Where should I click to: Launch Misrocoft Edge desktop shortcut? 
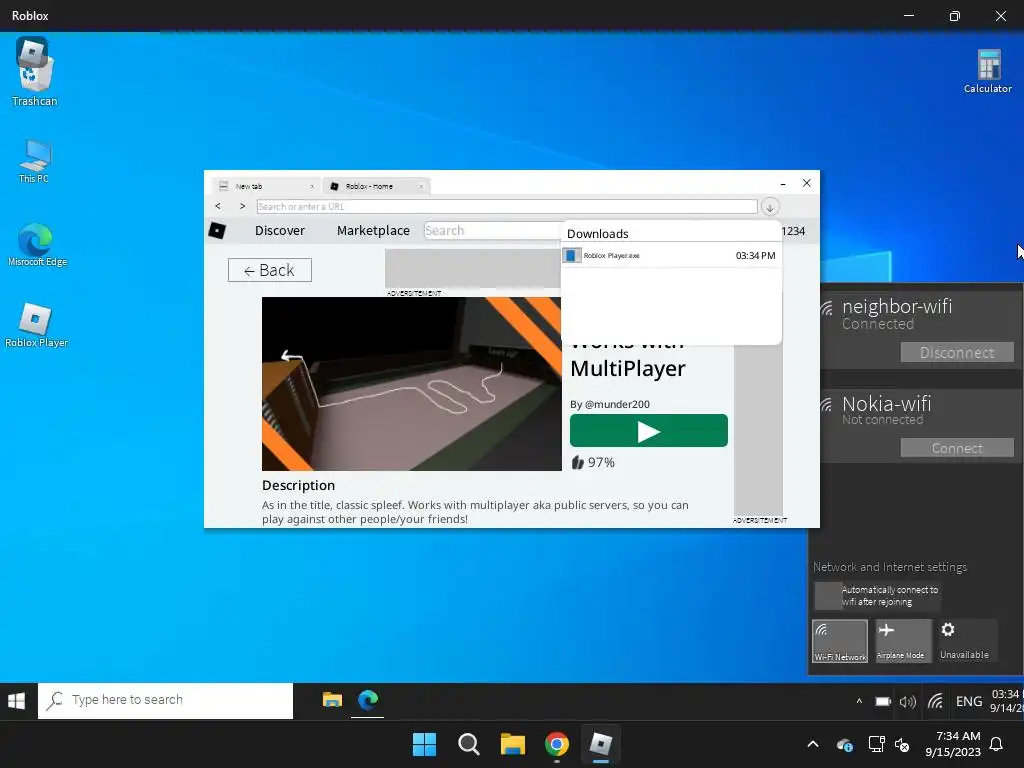(x=37, y=245)
